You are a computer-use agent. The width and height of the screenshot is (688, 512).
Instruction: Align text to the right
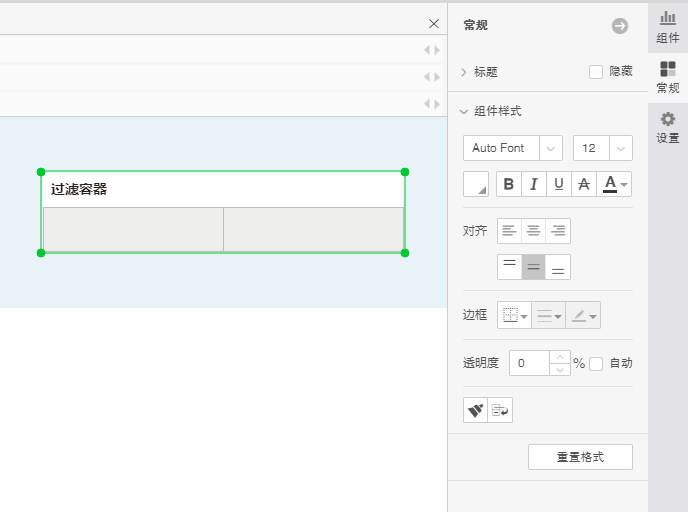[558, 231]
